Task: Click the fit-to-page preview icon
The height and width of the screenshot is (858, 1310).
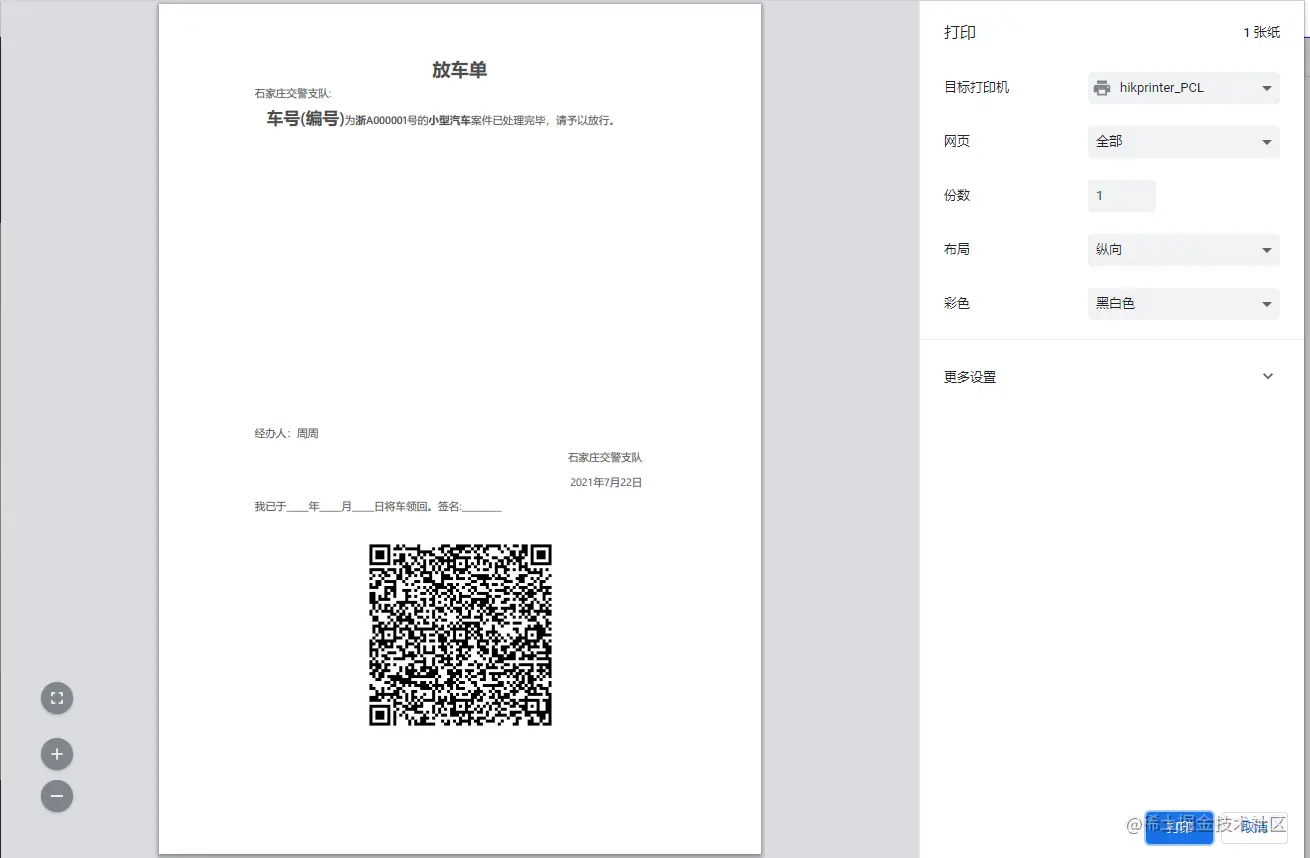Action: (x=57, y=698)
